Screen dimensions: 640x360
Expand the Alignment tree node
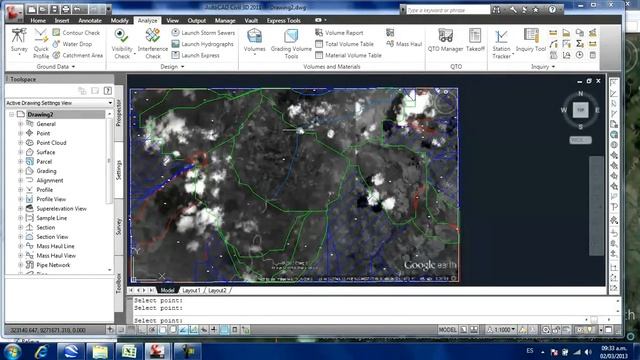[20, 180]
